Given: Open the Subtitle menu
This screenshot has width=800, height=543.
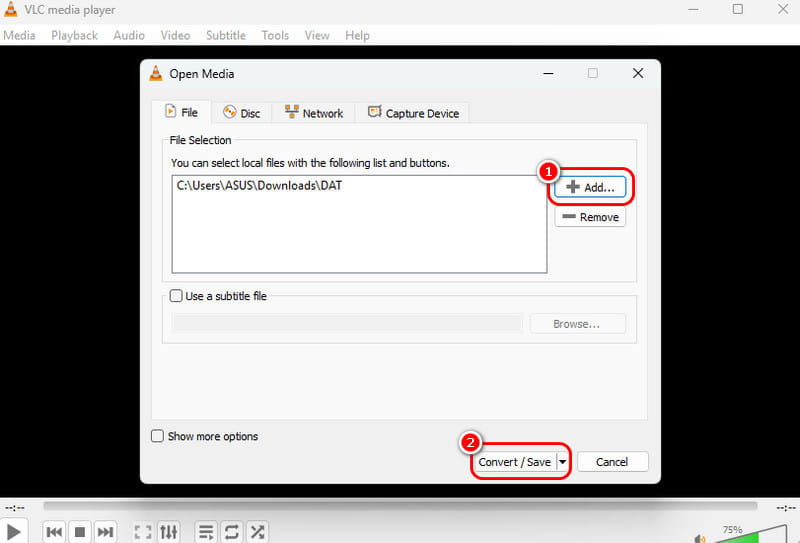Looking at the screenshot, I should click(226, 35).
